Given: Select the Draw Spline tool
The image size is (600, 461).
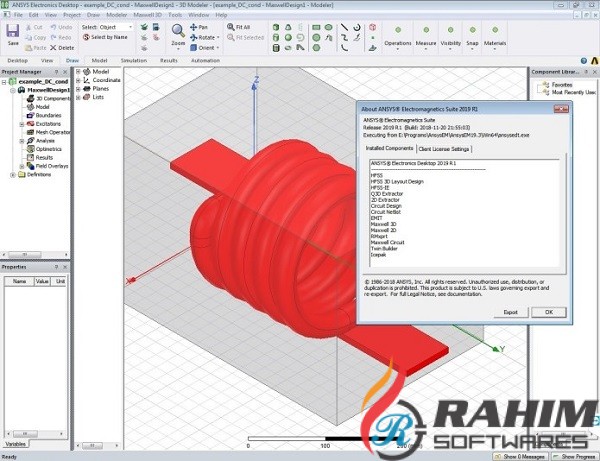Looking at the screenshot, I should pyautogui.click(x=344, y=37).
